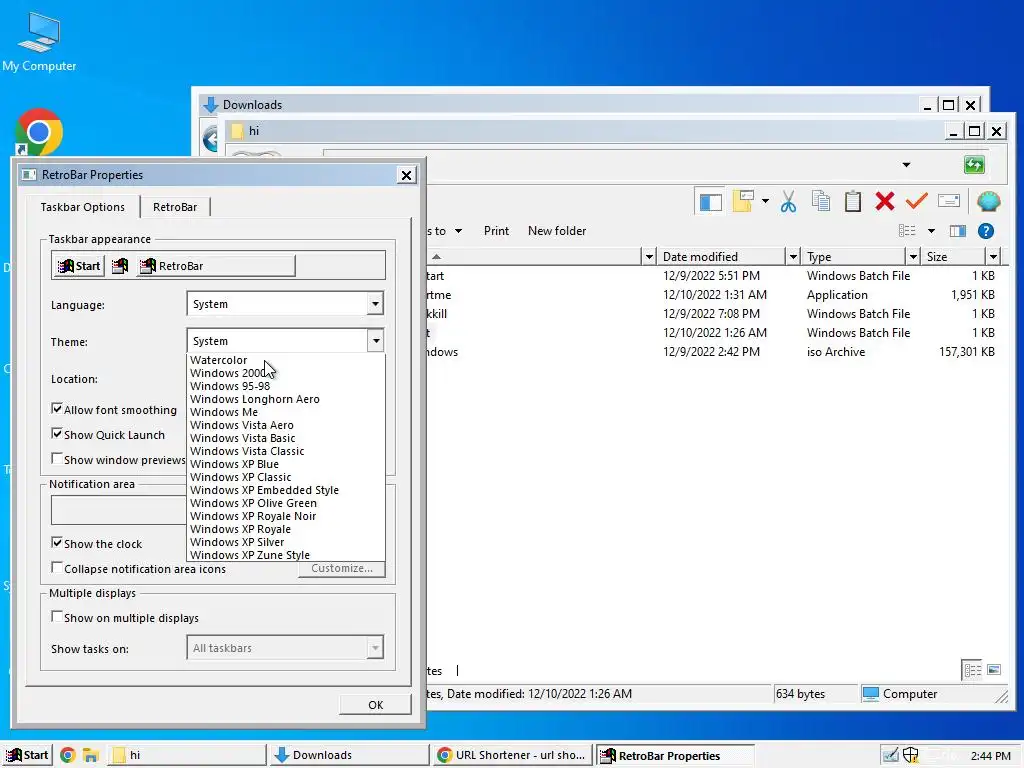The height and width of the screenshot is (768, 1024).
Task: Click the copy icon in hi window toolbar
Action: click(x=821, y=201)
